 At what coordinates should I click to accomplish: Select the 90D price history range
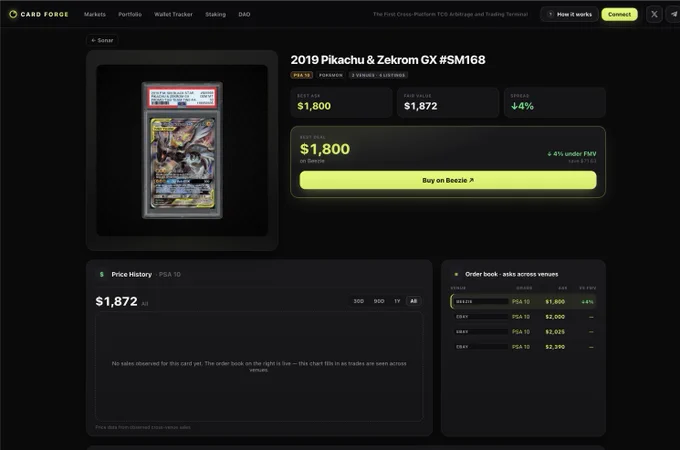point(379,301)
